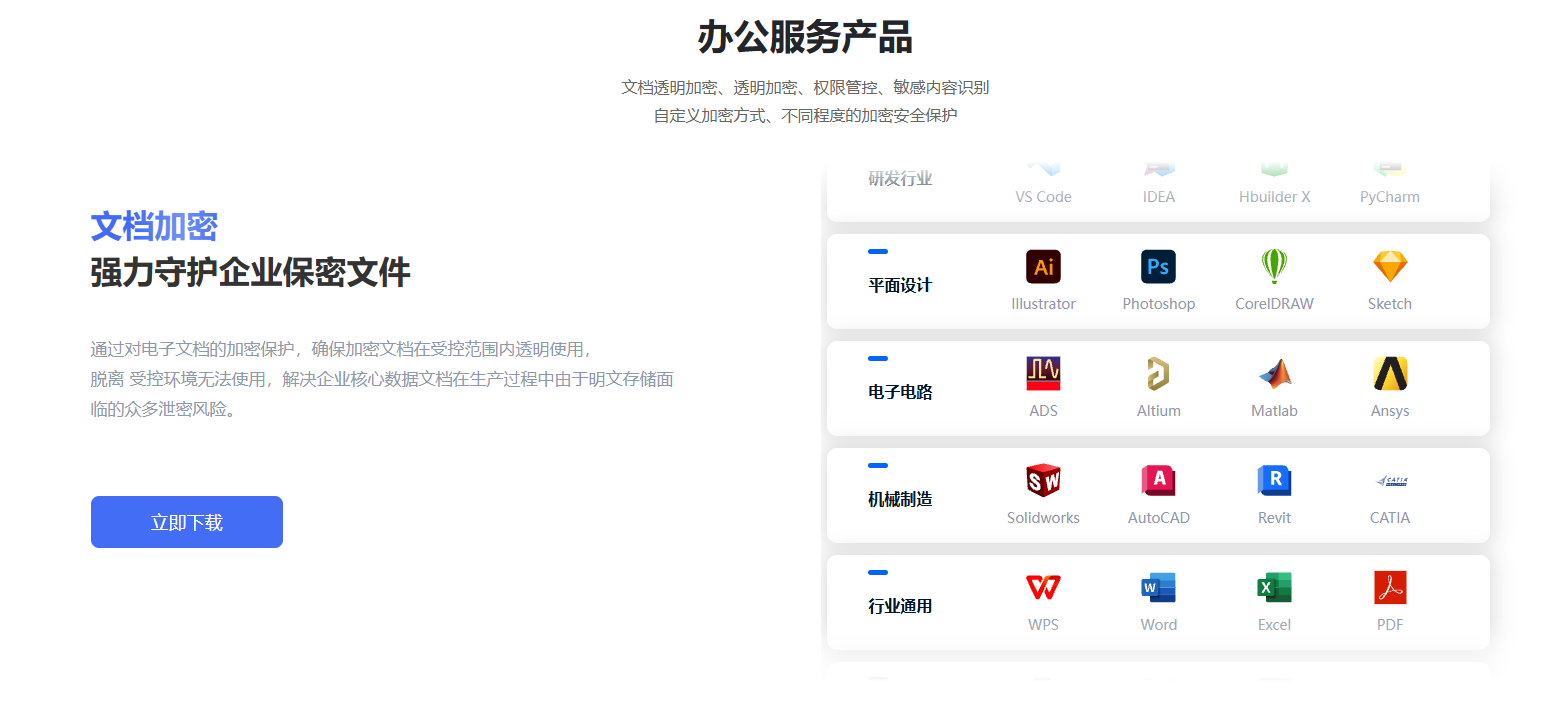Click the Solidworks text label
Viewport: 1561px width, 713px height.
tap(1043, 518)
